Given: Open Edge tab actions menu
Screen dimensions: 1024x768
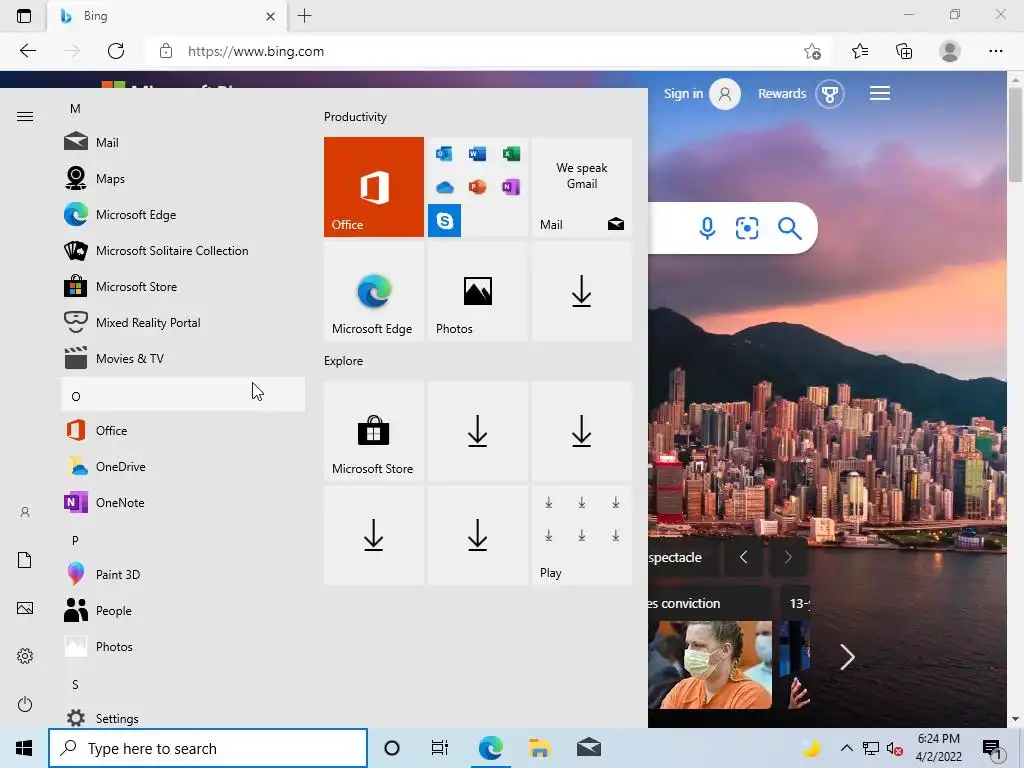Looking at the screenshot, I should coord(24,16).
